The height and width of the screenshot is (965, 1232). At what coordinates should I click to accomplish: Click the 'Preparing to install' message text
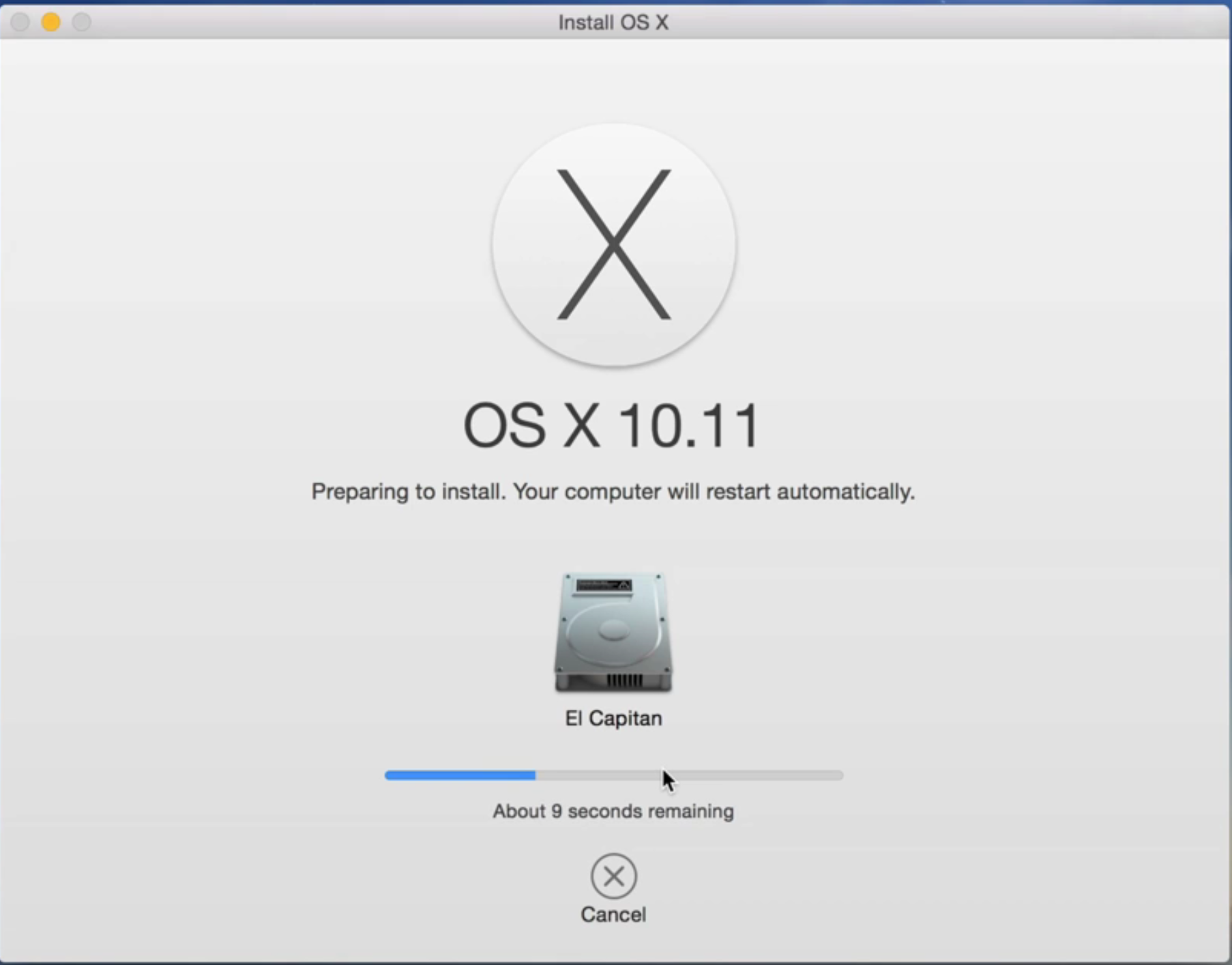tap(613, 491)
